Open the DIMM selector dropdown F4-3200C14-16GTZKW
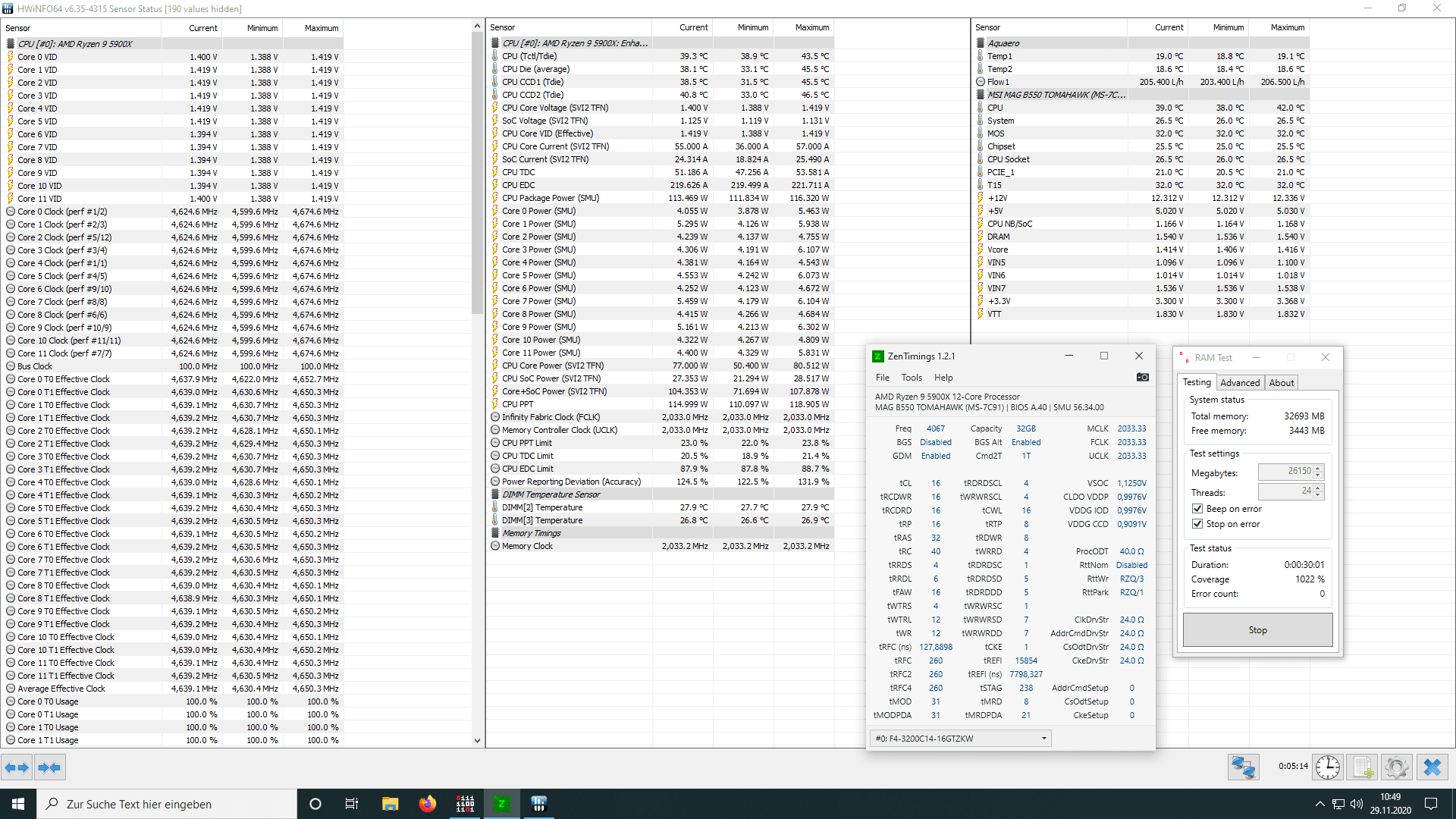 coord(961,739)
